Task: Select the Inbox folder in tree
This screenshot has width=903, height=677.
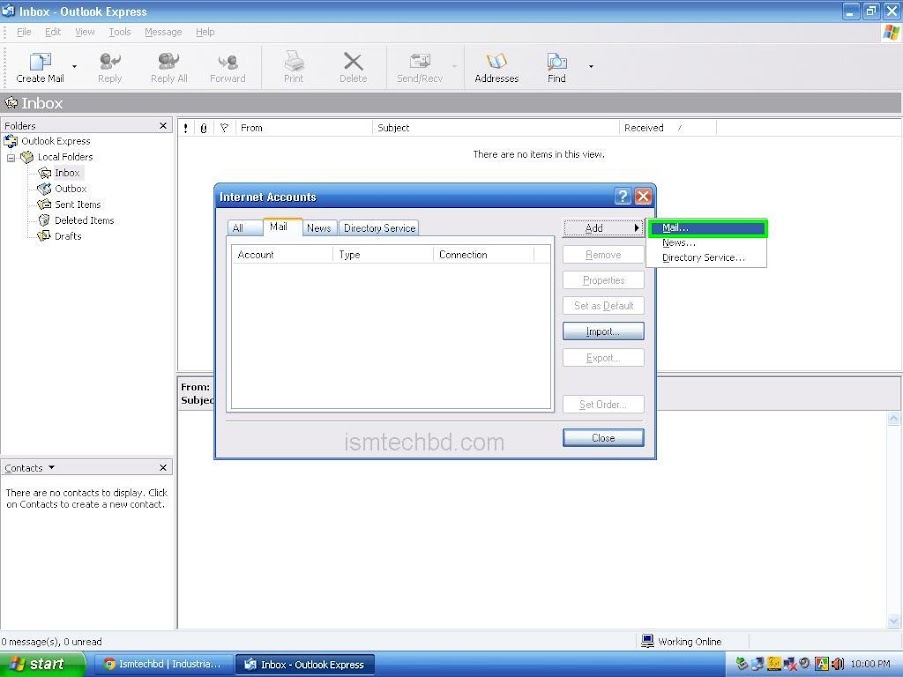Action: (x=67, y=173)
